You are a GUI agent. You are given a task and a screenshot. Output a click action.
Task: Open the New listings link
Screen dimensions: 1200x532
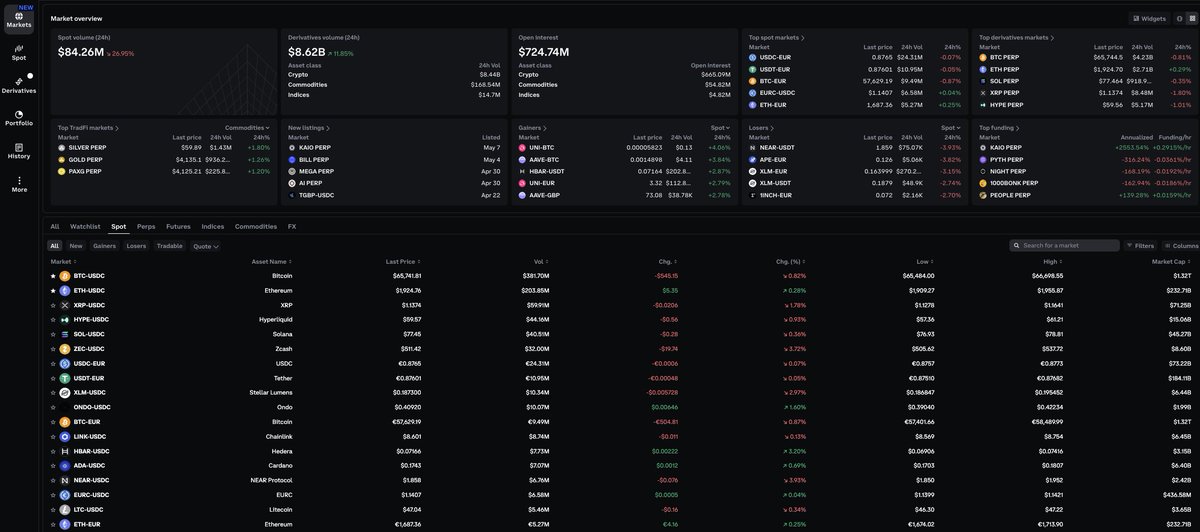tap(309, 128)
